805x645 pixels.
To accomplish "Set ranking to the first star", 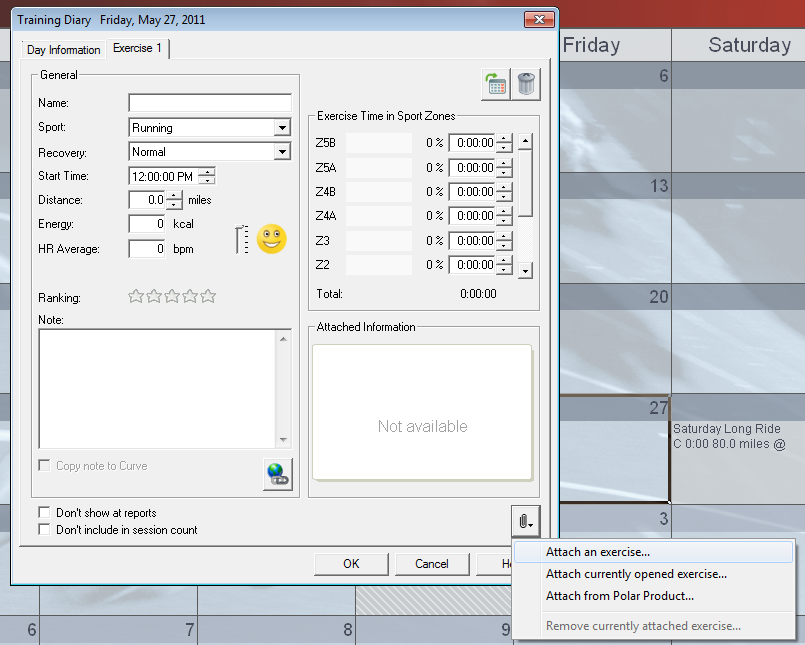I will [x=136, y=296].
